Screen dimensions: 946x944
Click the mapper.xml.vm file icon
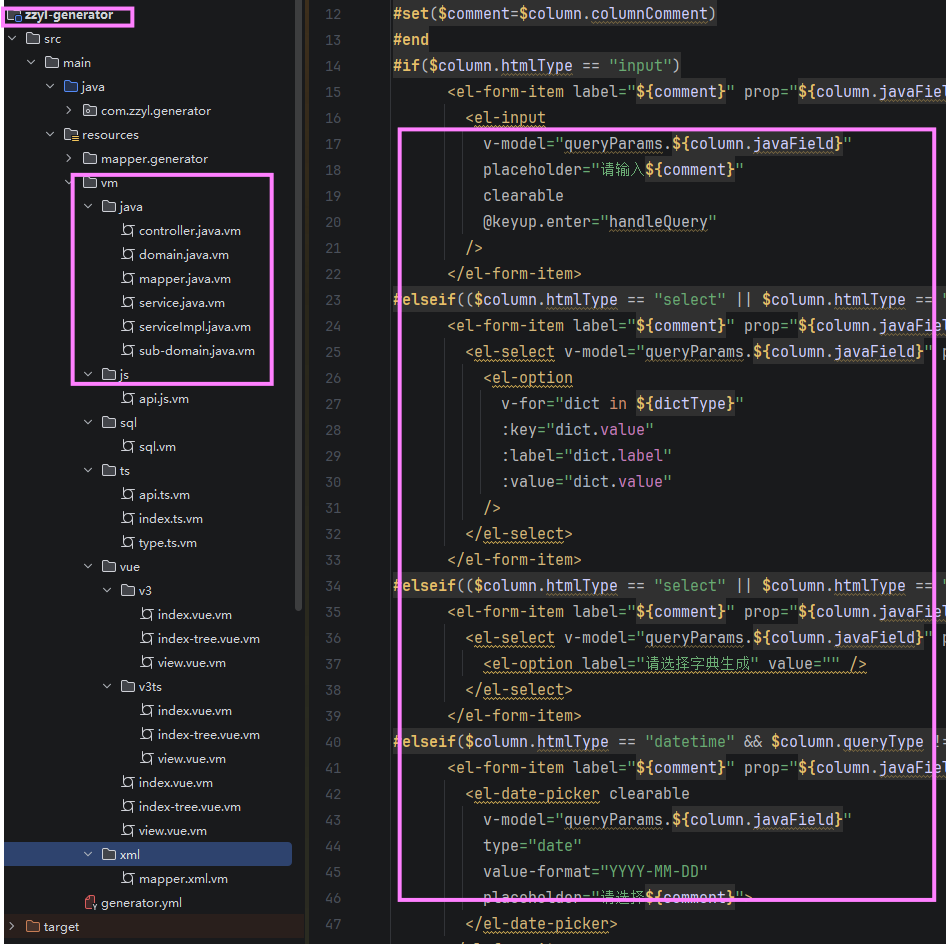pyautogui.click(x=127, y=878)
